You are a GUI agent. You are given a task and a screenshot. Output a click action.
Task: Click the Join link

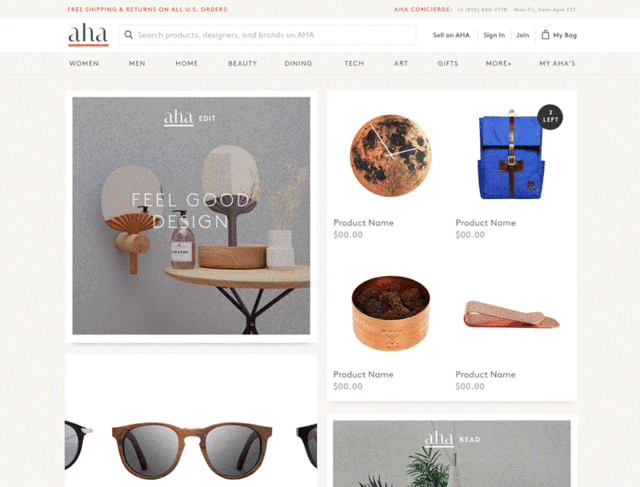(x=522, y=35)
